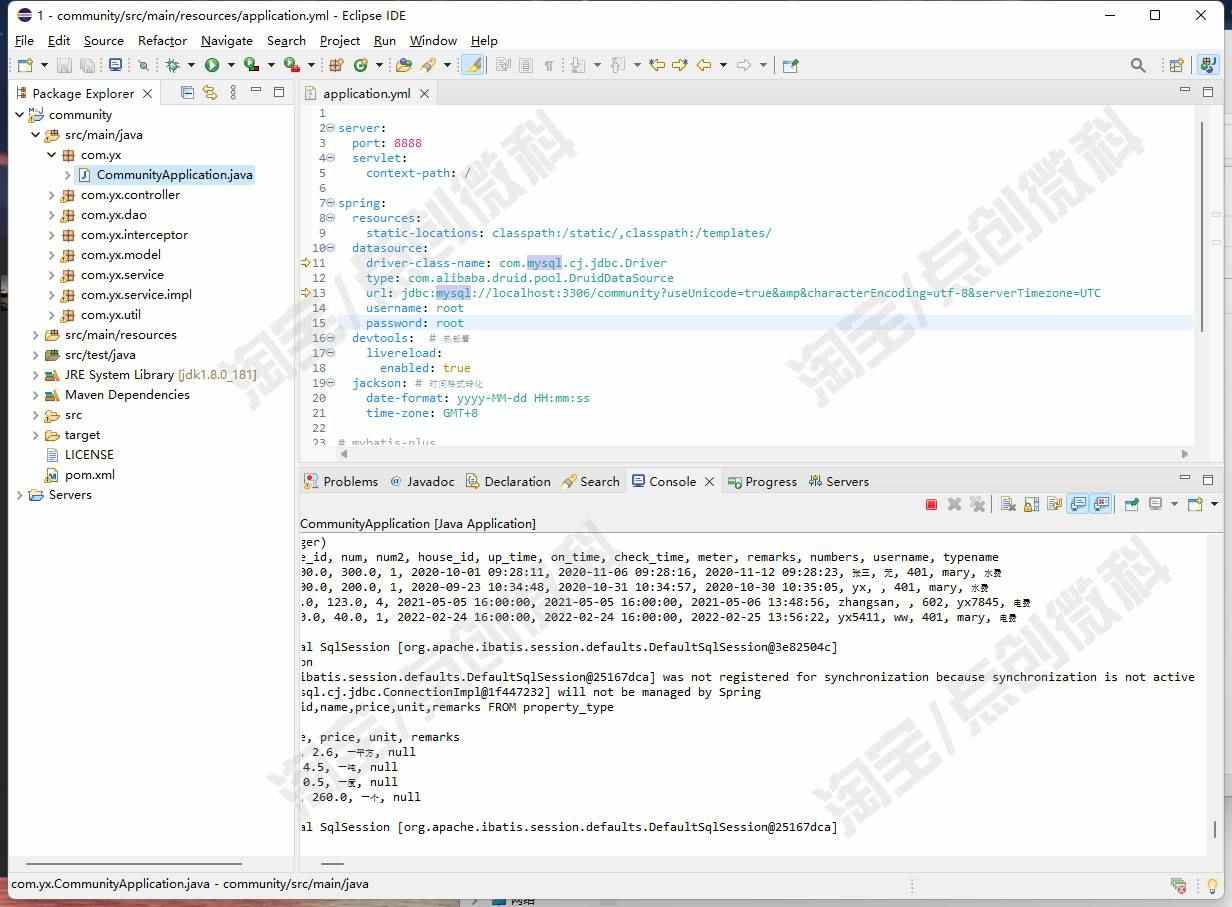Click the External Tools run icon
The height and width of the screenshot is (907, 1232).
292,65
